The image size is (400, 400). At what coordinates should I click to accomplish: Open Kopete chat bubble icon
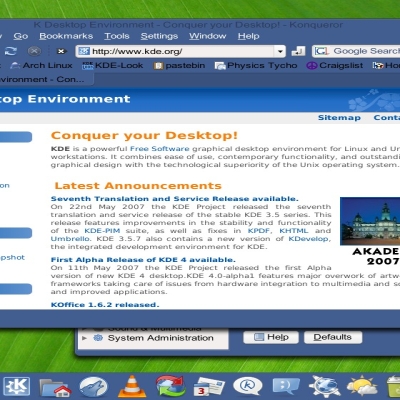(x=248, y=387)
